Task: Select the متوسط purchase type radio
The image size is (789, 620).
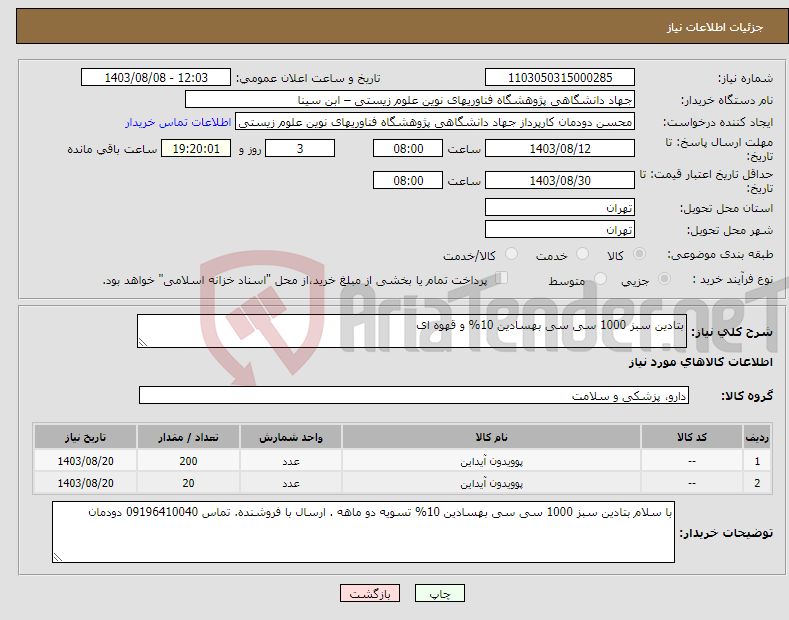Action: point(600,279)
